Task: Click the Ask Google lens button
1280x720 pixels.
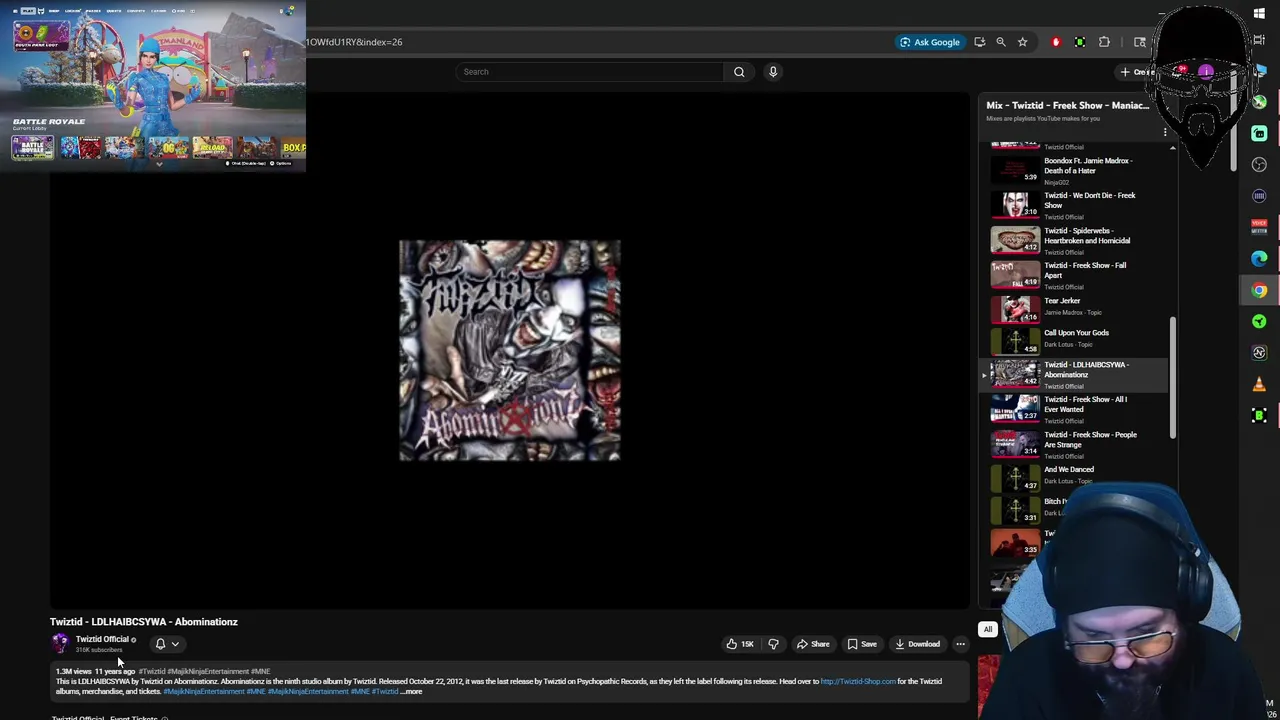Action: pyautogui.click(x=930, y=42)
